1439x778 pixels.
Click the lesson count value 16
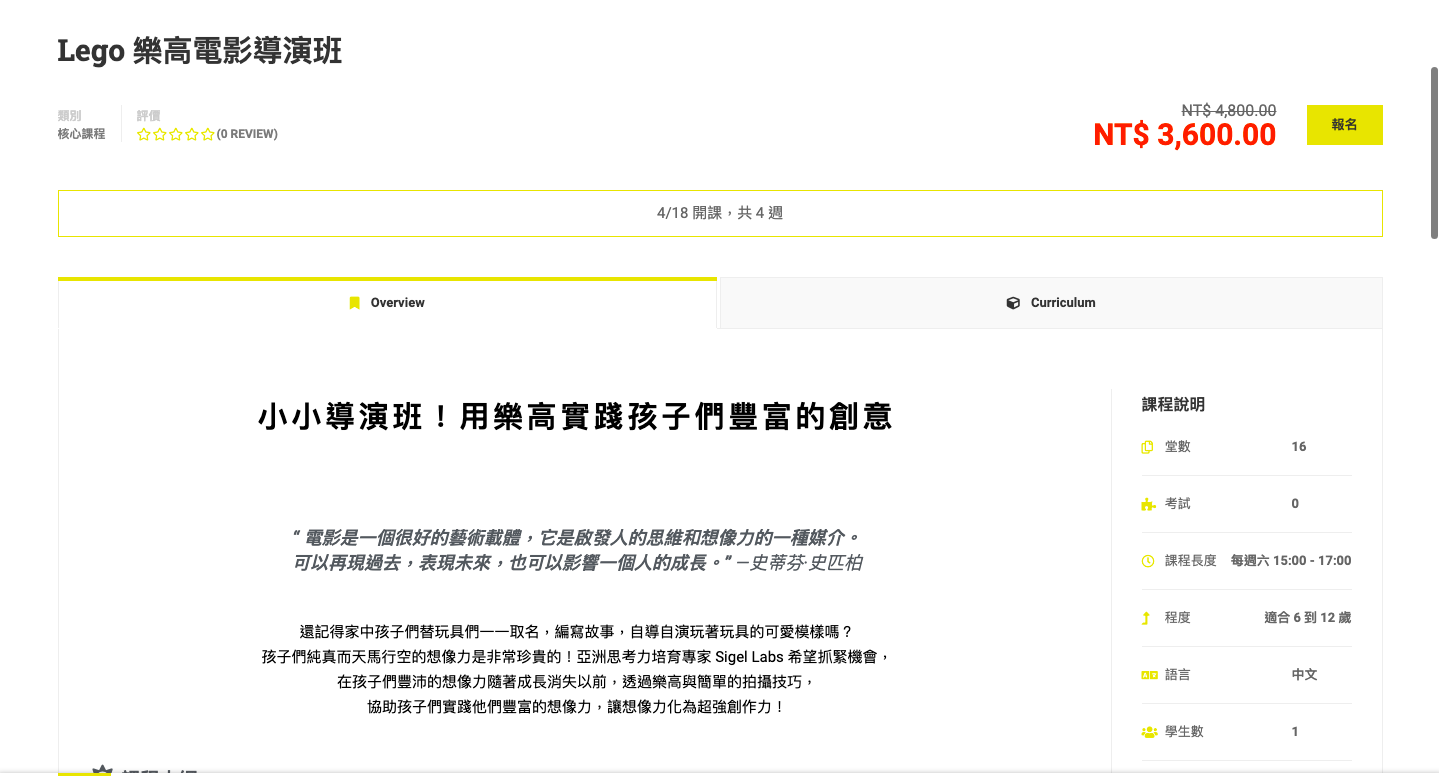(x=1299, y=447)
